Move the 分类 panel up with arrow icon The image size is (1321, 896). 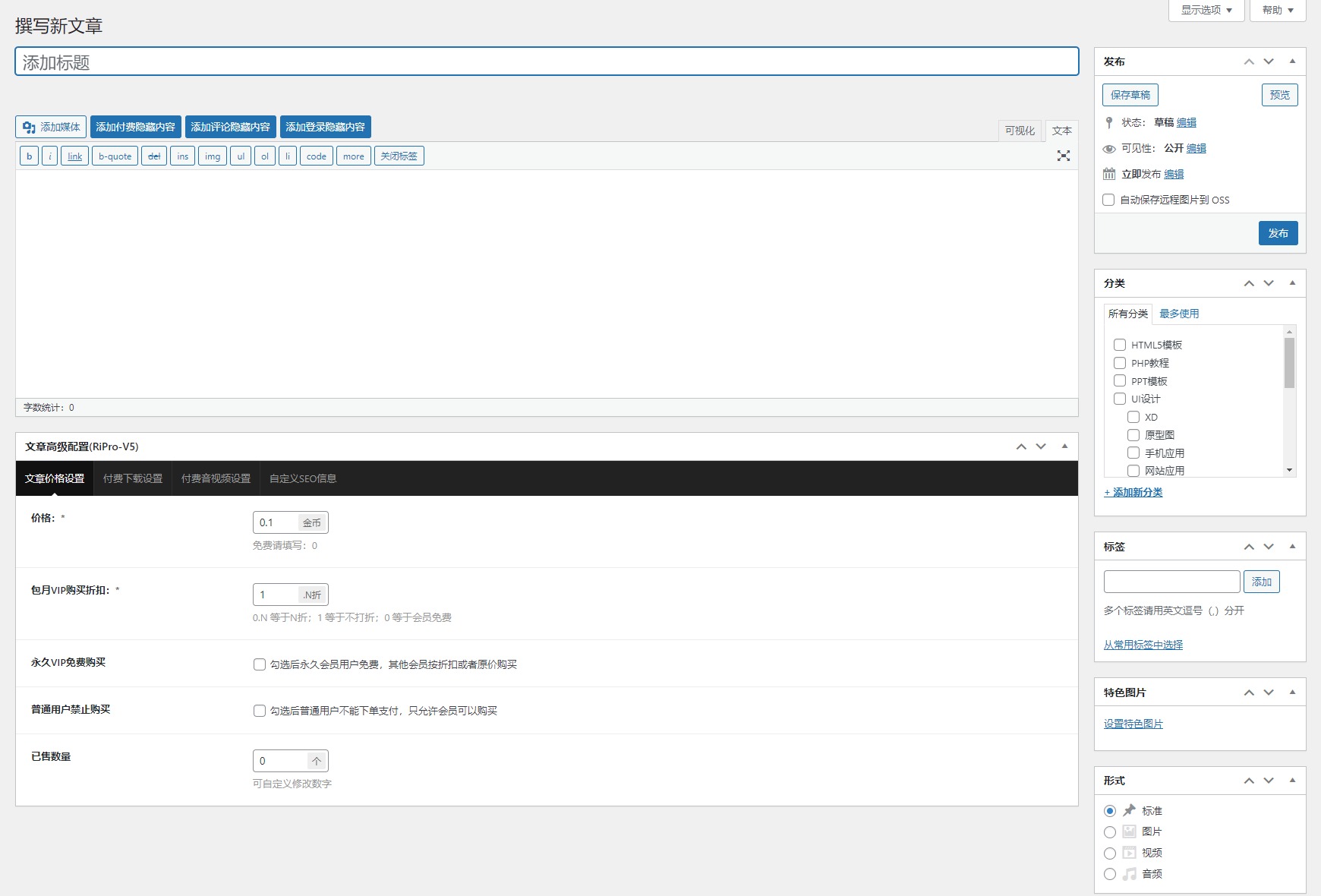coord(1249,283)
